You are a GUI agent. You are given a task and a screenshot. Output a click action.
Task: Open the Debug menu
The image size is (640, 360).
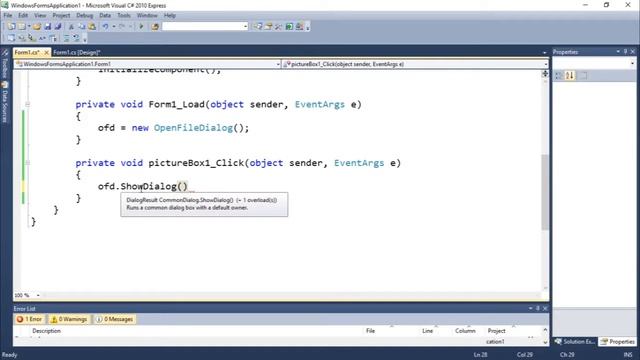84,16
